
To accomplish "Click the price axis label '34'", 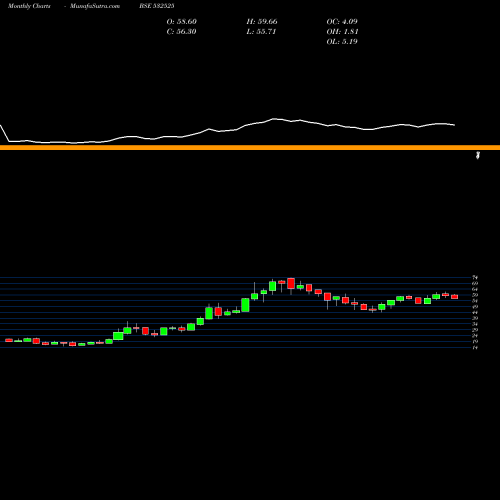I will (x=475, y=324).
